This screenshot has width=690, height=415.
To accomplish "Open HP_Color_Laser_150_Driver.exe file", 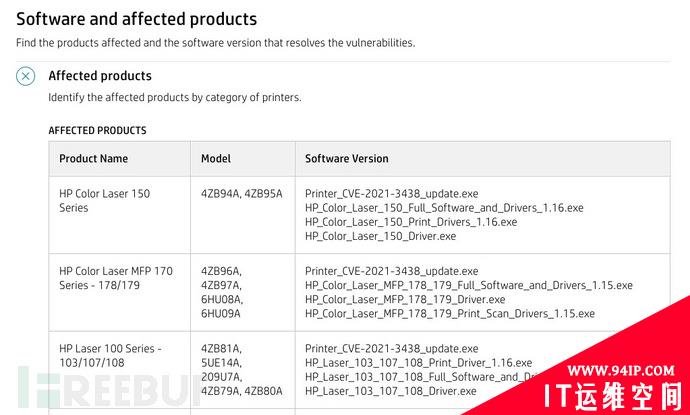I will coord(380,236).
